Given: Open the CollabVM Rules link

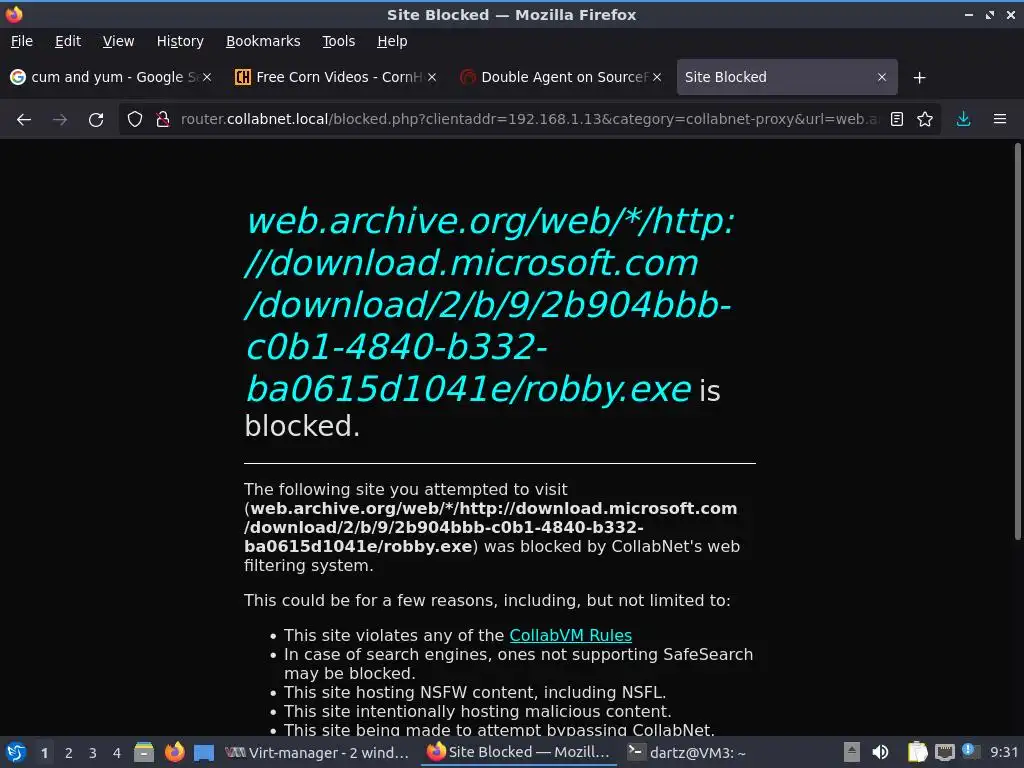Looking at the screenshot, I should (x=570, y=635).
